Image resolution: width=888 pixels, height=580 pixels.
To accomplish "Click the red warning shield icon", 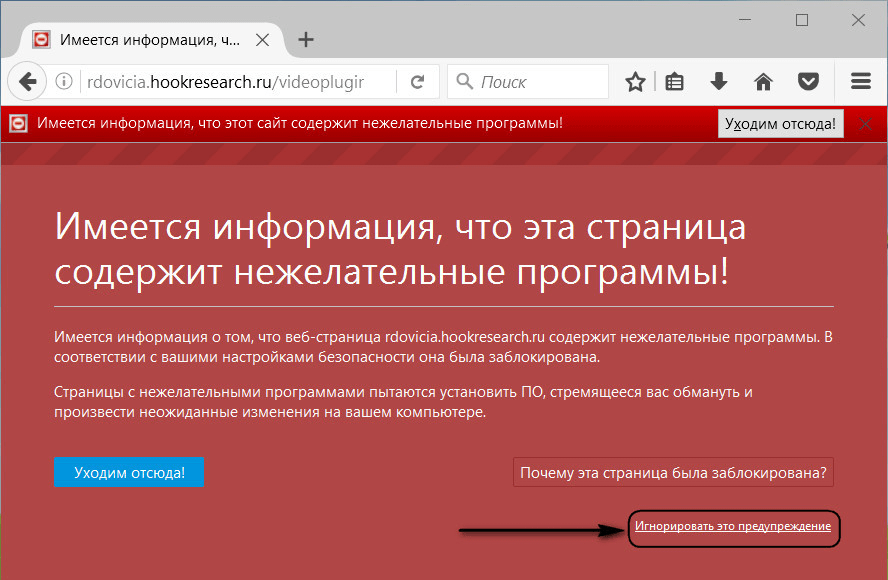I will point(16,123).
